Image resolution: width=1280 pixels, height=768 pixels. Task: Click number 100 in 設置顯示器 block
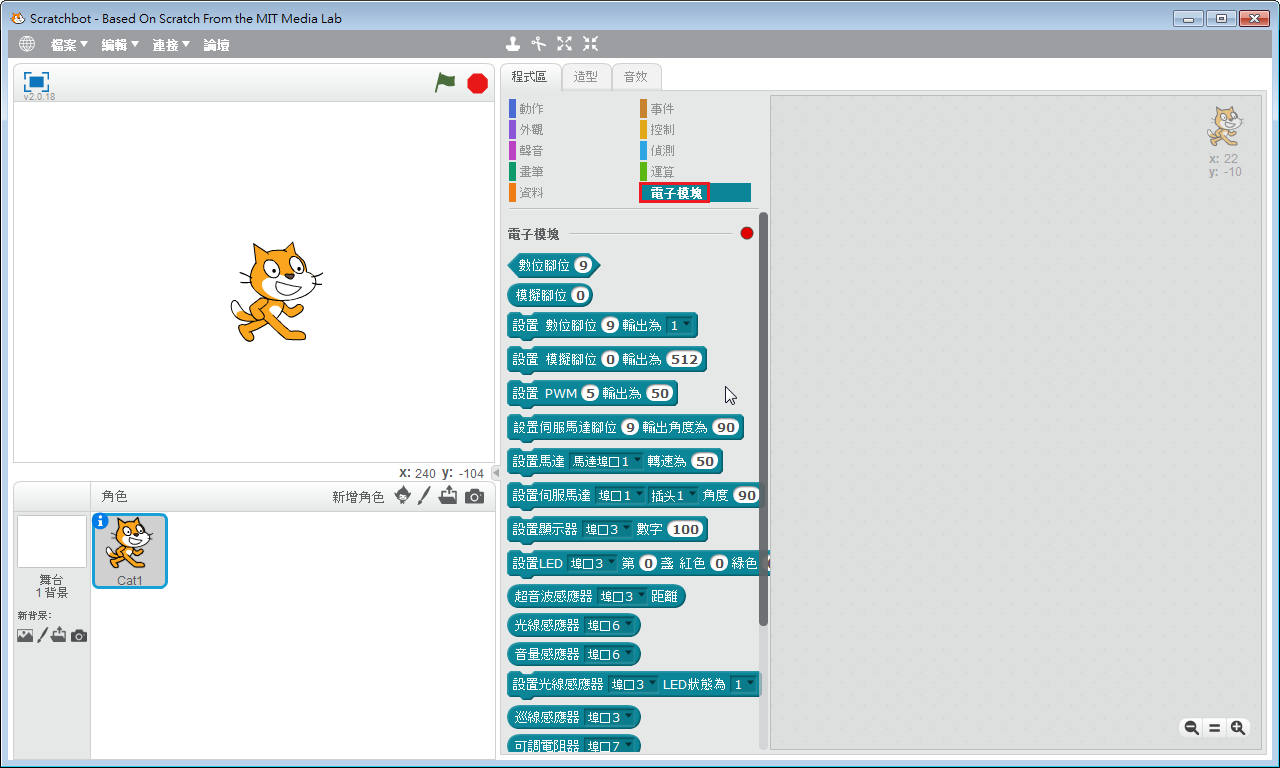pyautogui.click(x=685, y=530)
